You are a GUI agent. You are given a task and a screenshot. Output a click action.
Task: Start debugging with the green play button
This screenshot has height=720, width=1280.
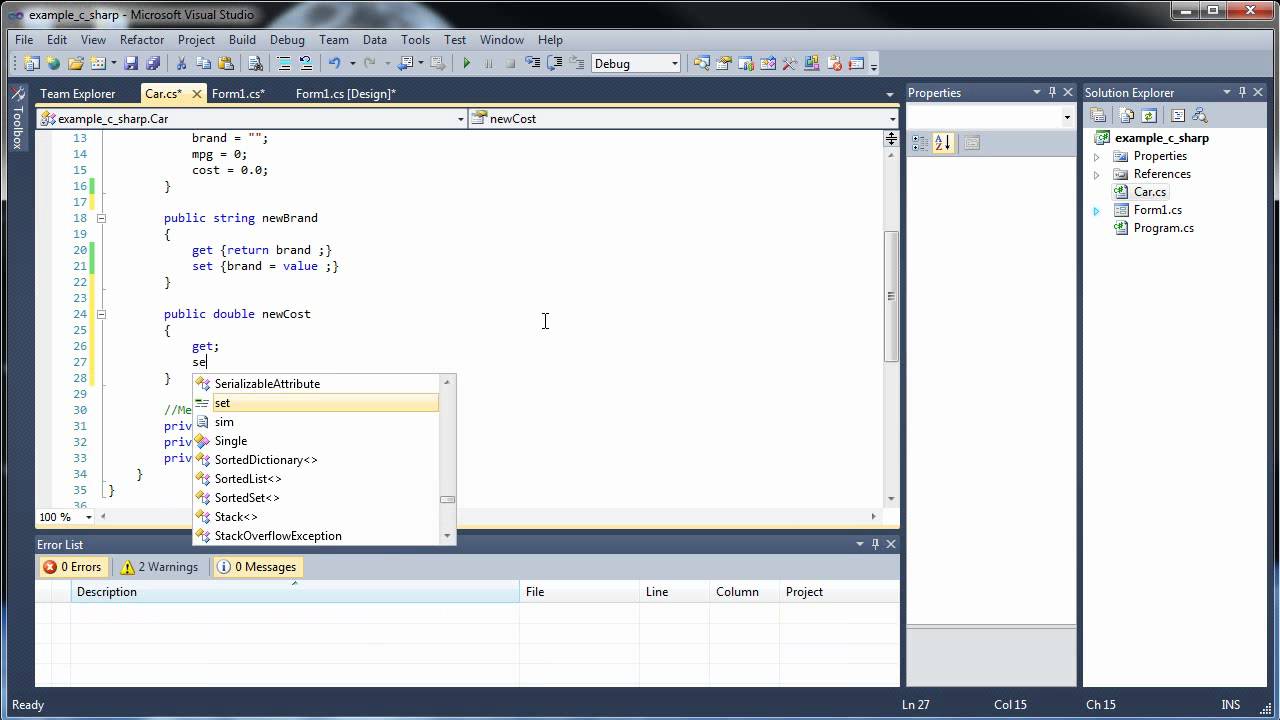pos(466,64)
